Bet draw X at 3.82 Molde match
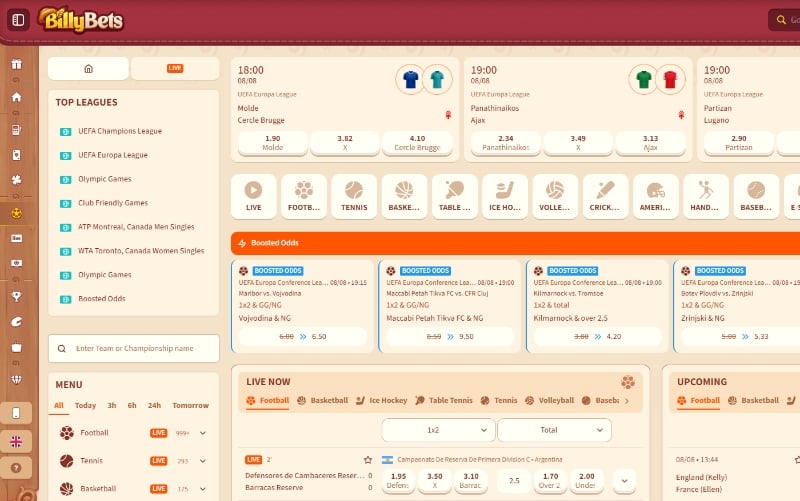800x501 pixels. 345,143
